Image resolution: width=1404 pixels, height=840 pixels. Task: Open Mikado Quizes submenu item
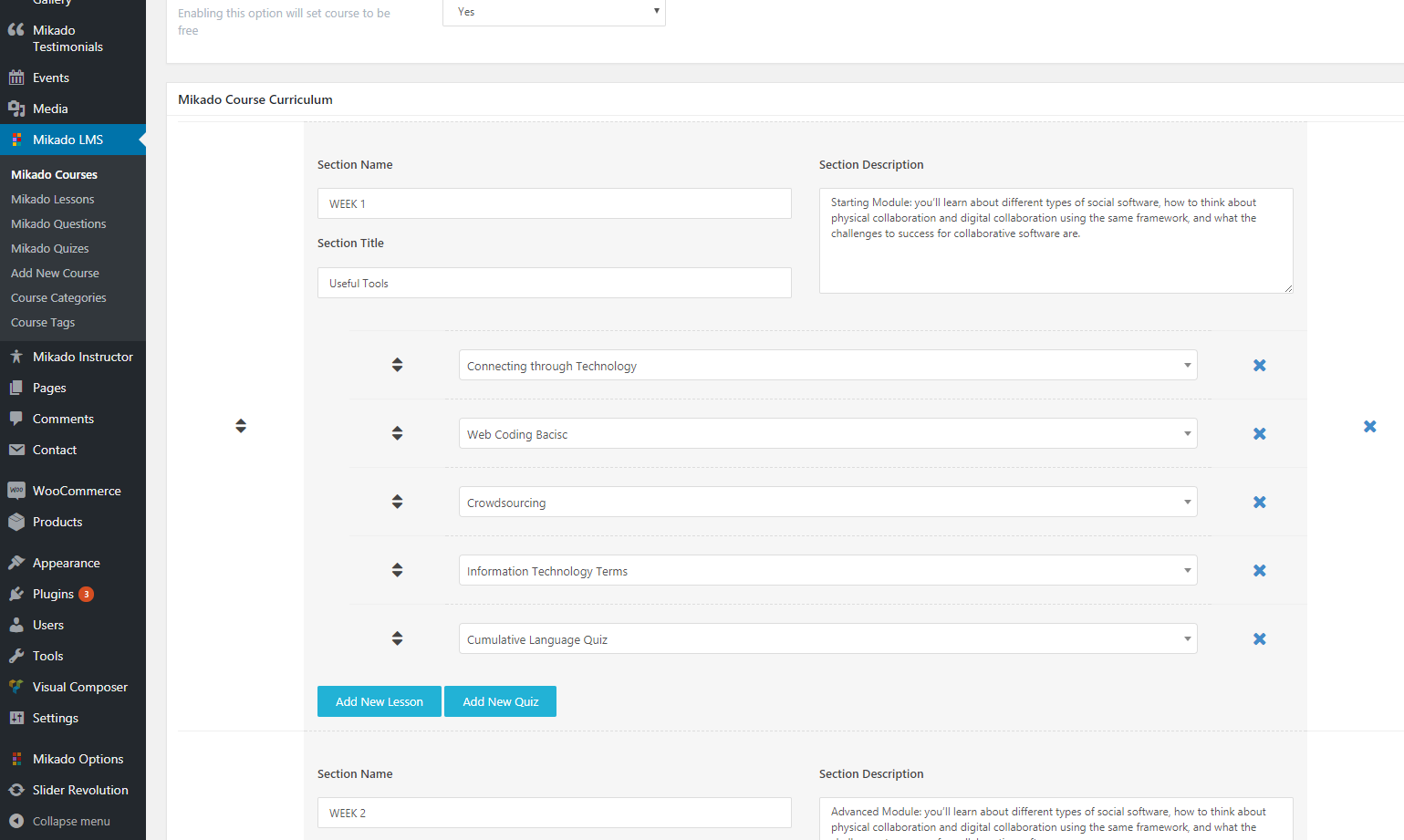(x=50, y=248)
